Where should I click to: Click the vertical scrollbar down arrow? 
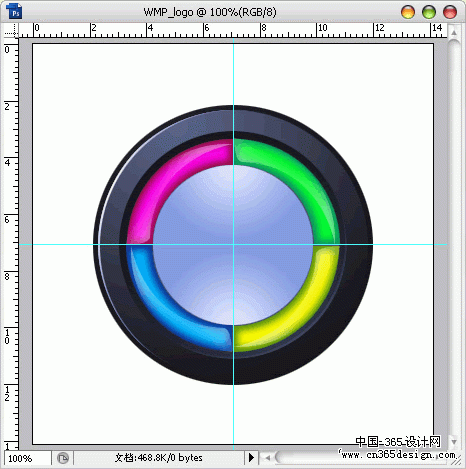coord(454,441)
